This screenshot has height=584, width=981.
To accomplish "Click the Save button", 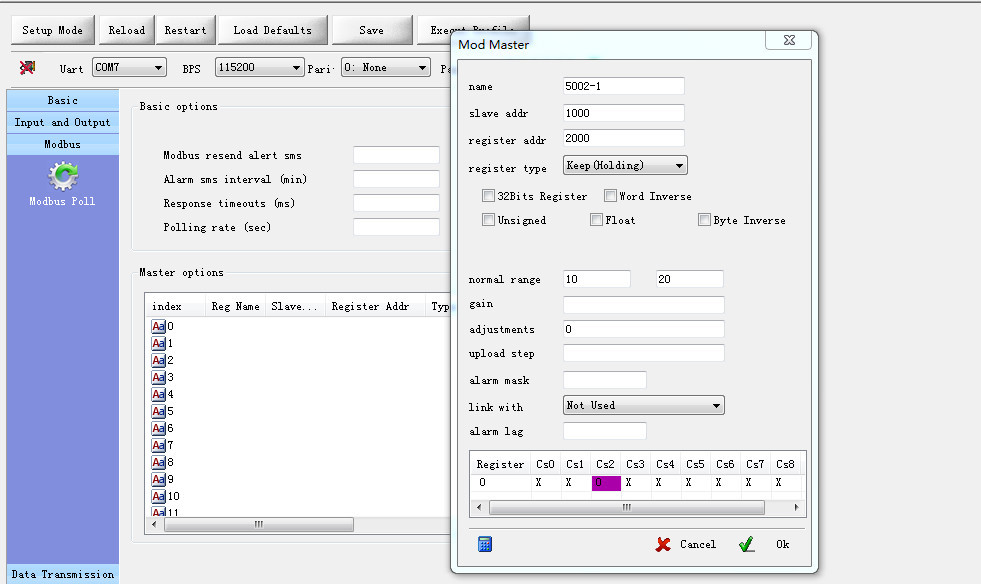I will pyautogui.click(x=372, y=30).
